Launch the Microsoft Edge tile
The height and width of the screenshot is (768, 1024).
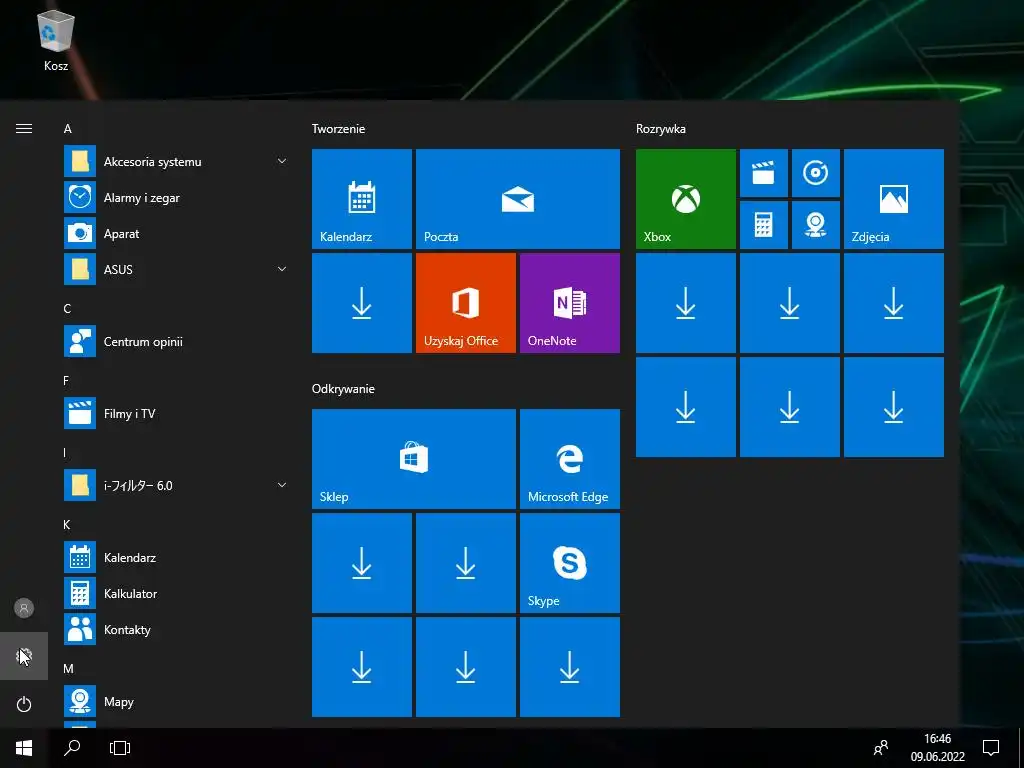[x=569, y=458]
